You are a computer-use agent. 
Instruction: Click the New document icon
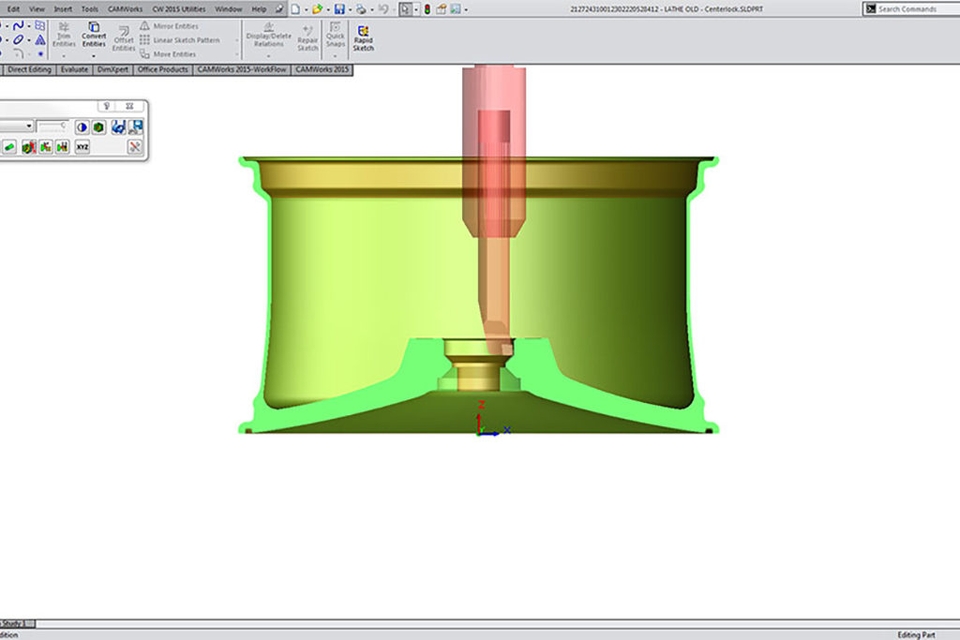click(295, 9)
